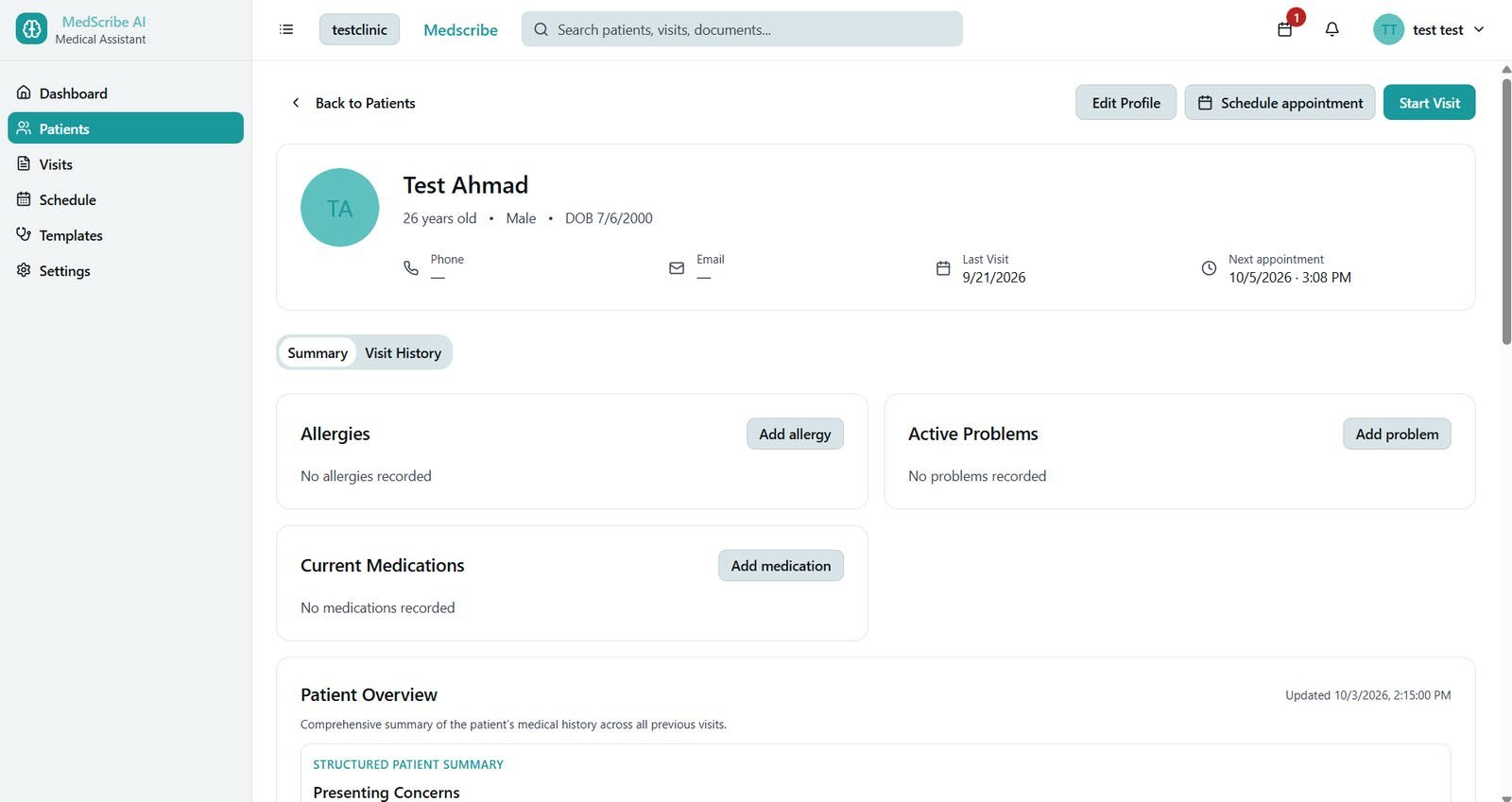Click the email envelope icon
Viewport: 1512px width, 802px height.
(x=677, y=268)
